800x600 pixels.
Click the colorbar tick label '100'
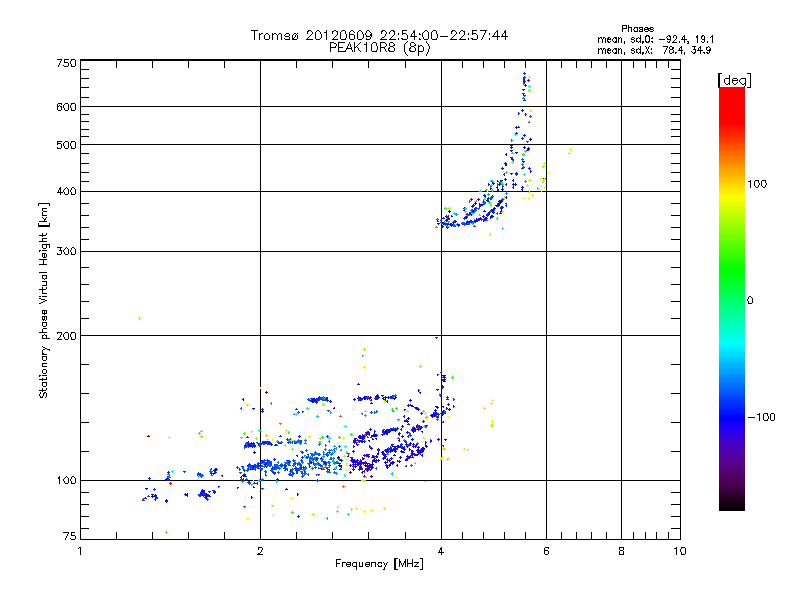click(757, 184)
